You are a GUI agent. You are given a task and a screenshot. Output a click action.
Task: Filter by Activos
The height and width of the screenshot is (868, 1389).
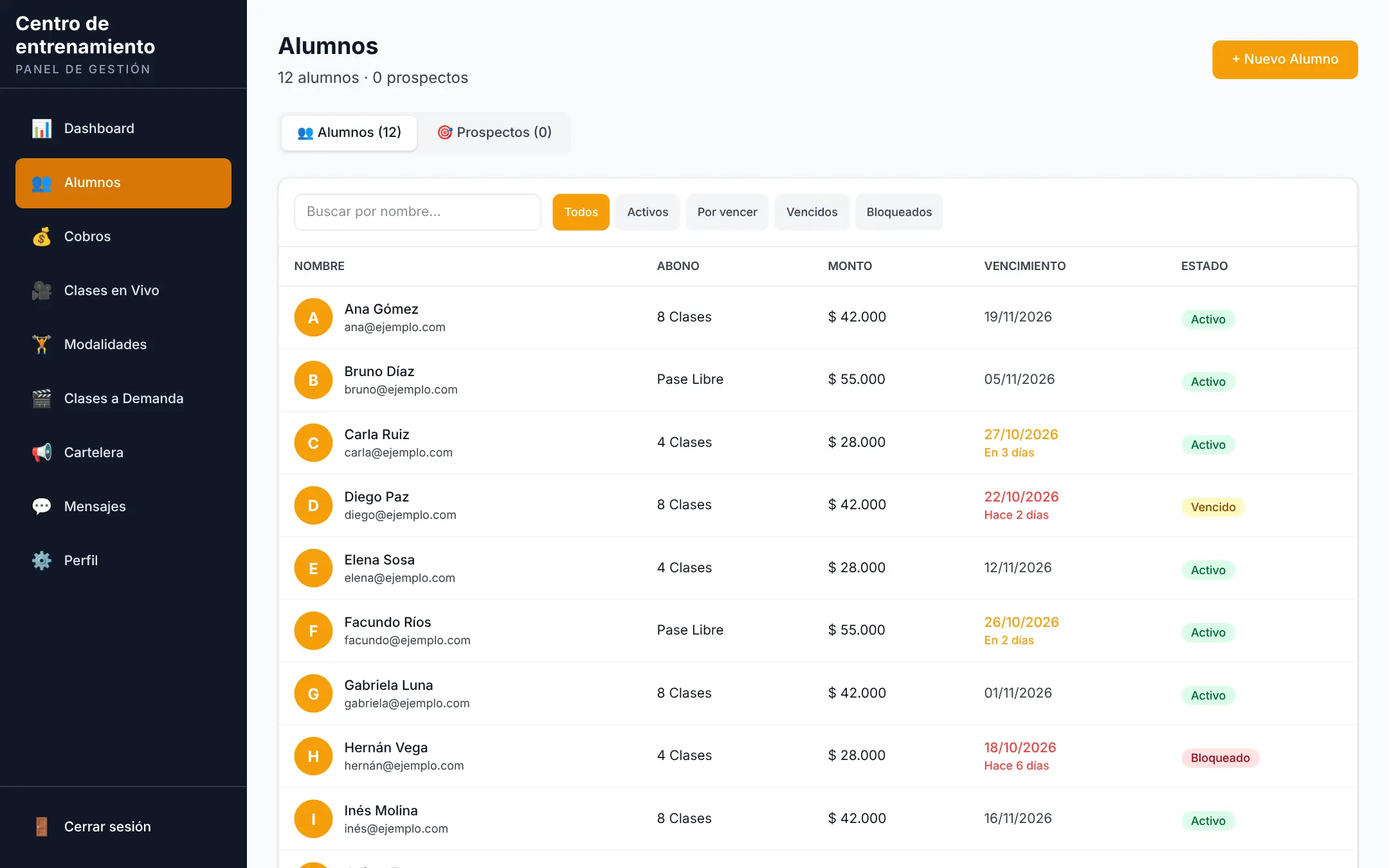[648, 212]
